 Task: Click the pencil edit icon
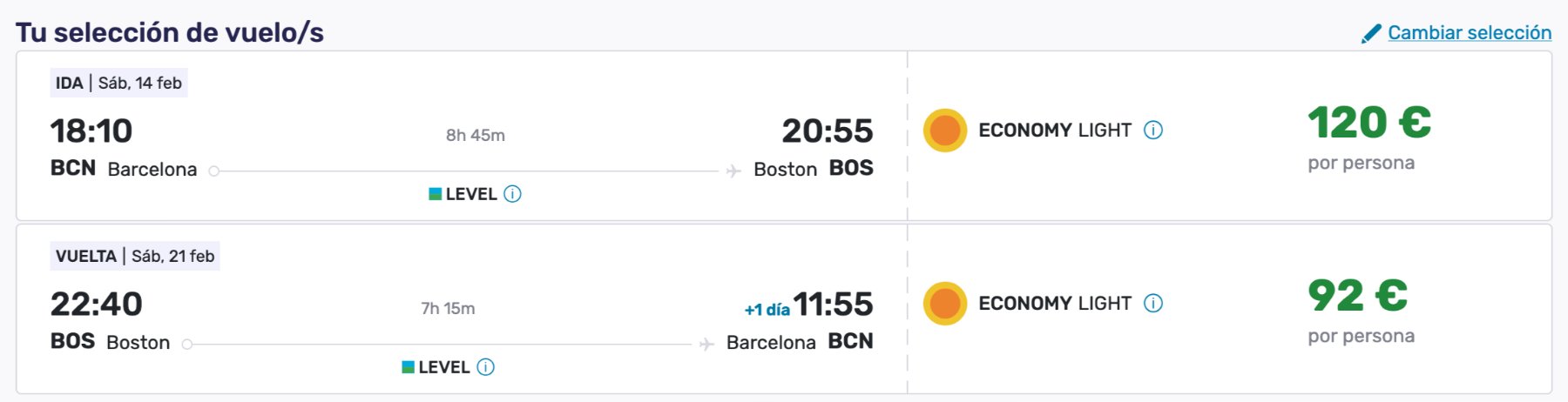[x=1371, y=34]
